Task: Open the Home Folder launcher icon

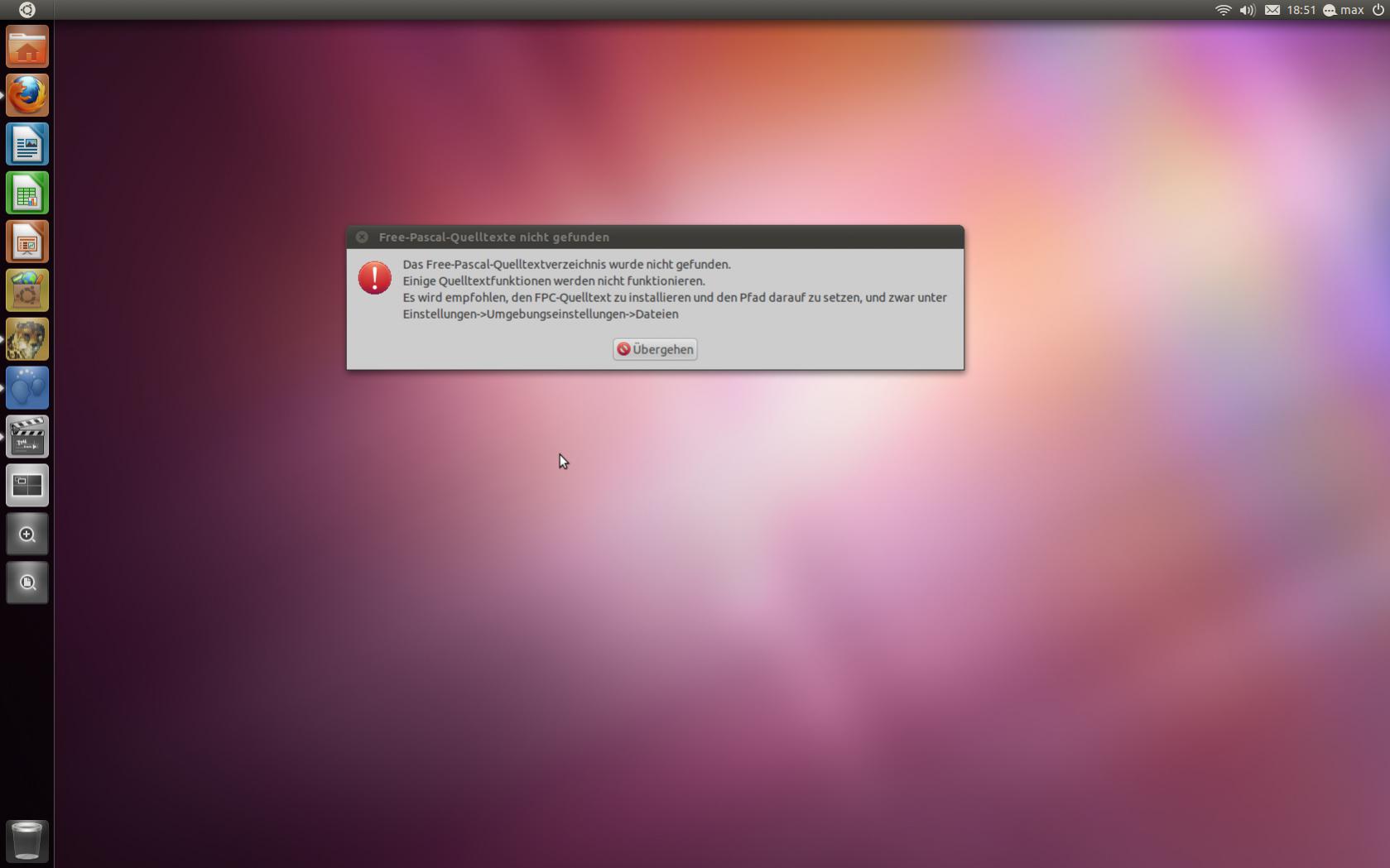Action: 27,46
